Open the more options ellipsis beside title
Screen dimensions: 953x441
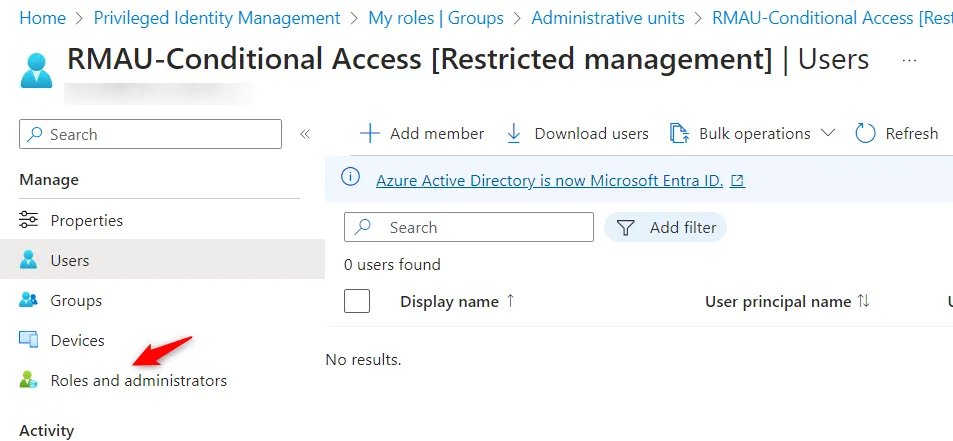(x=909, y=60)
